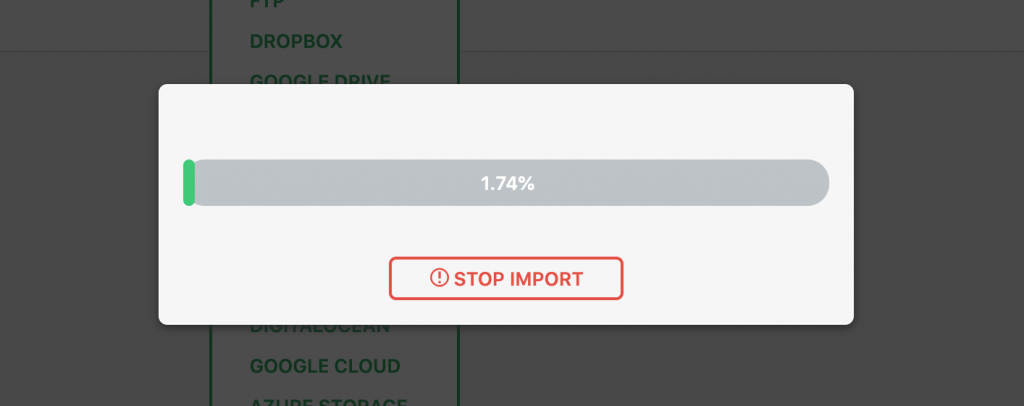This screenshot has height=406, width=1024.
Task: Click the 1.74% progress percentage label
Action: 508,184
